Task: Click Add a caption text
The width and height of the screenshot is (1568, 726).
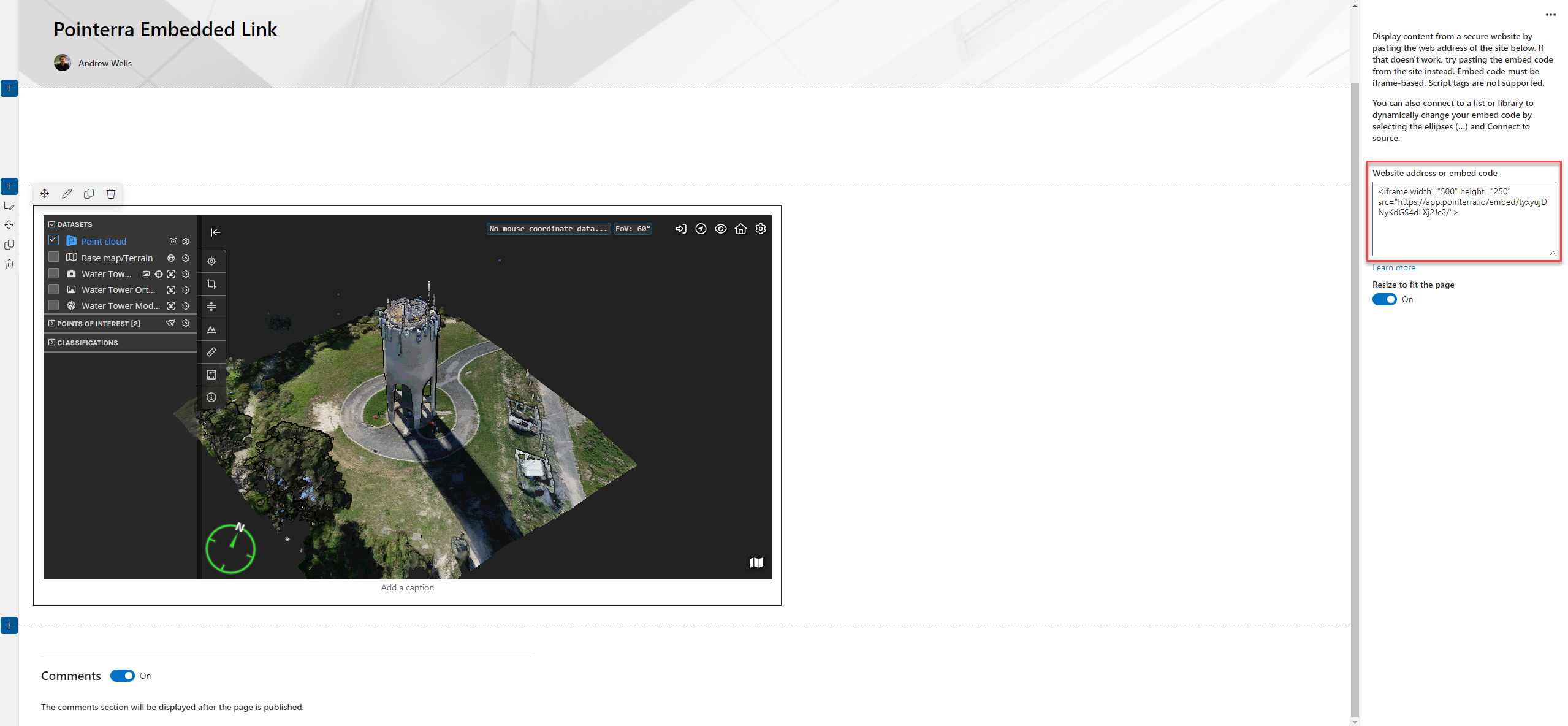Action: [x=407, y=587]
